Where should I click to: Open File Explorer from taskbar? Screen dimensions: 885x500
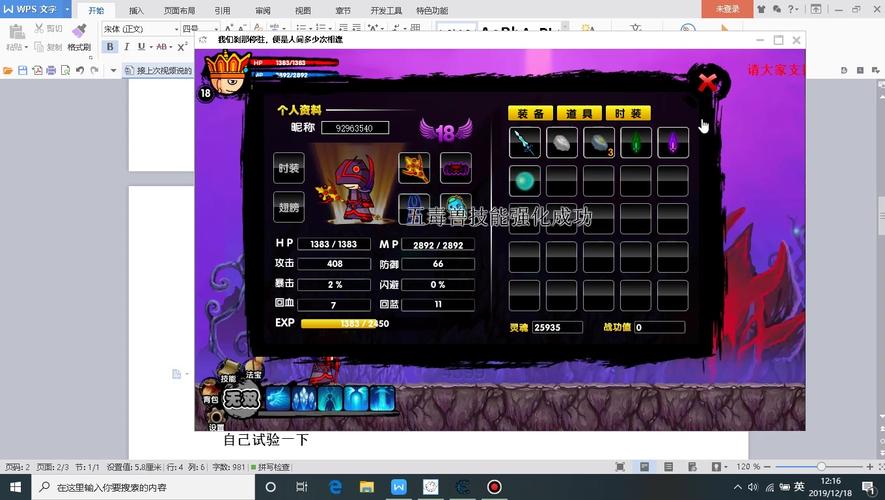[366, 487]
